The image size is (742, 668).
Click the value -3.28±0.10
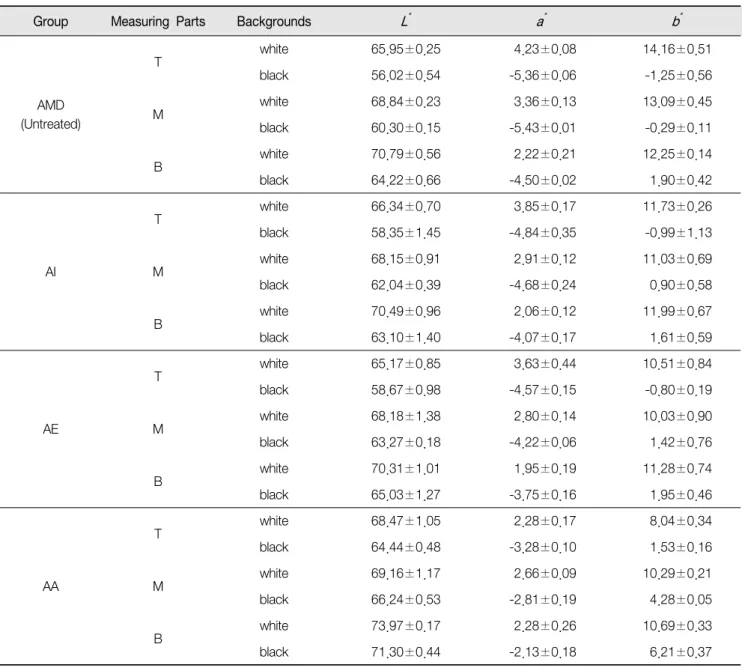tap(543, 547)
